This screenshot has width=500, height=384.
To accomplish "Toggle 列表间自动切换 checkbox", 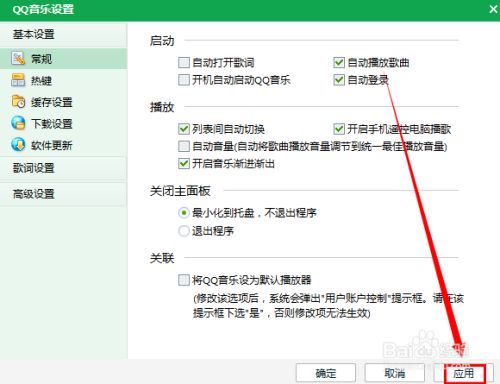I will click(184, 129).
